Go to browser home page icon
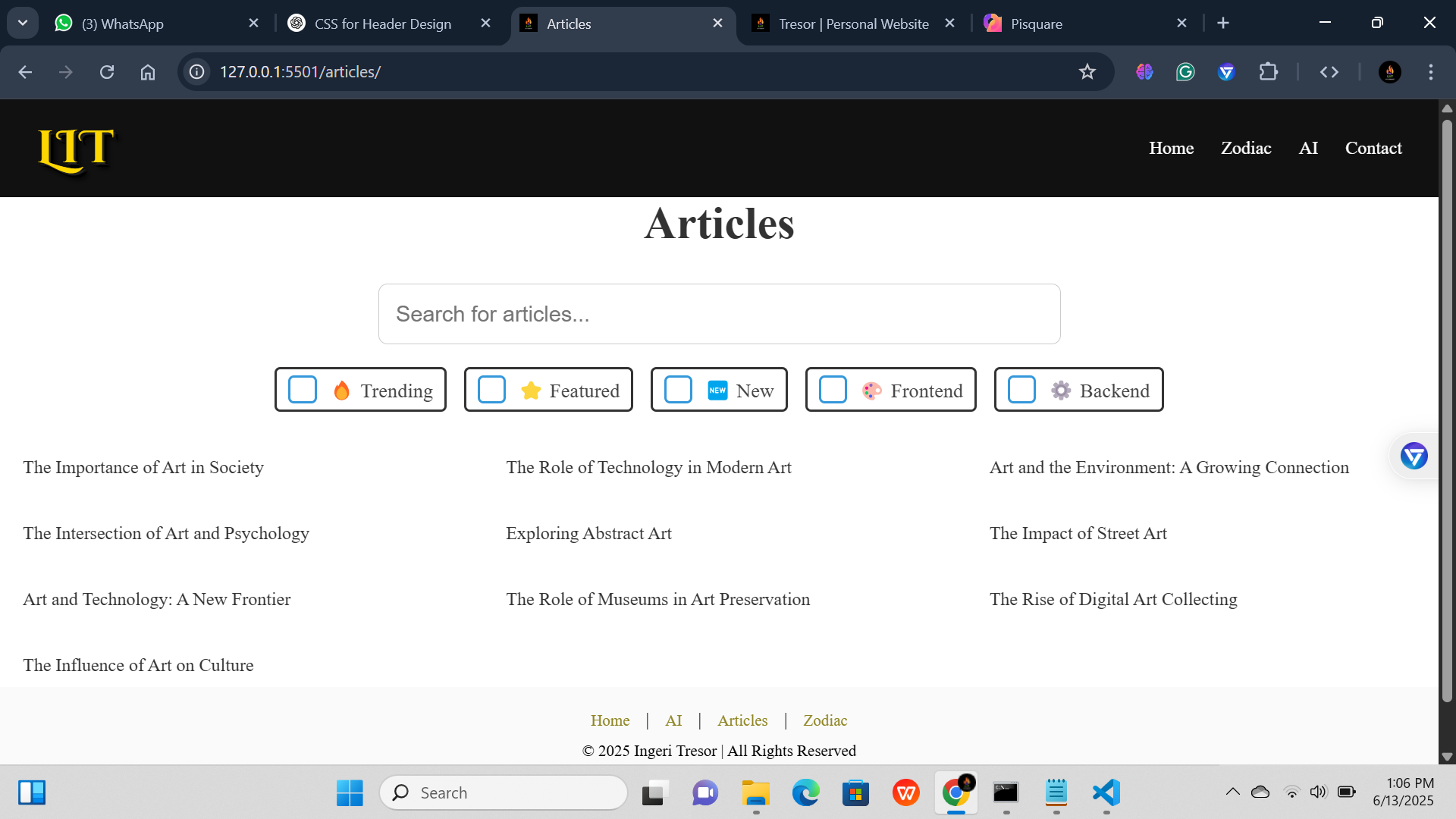1456x819 pixels. (x=148, y=72)
